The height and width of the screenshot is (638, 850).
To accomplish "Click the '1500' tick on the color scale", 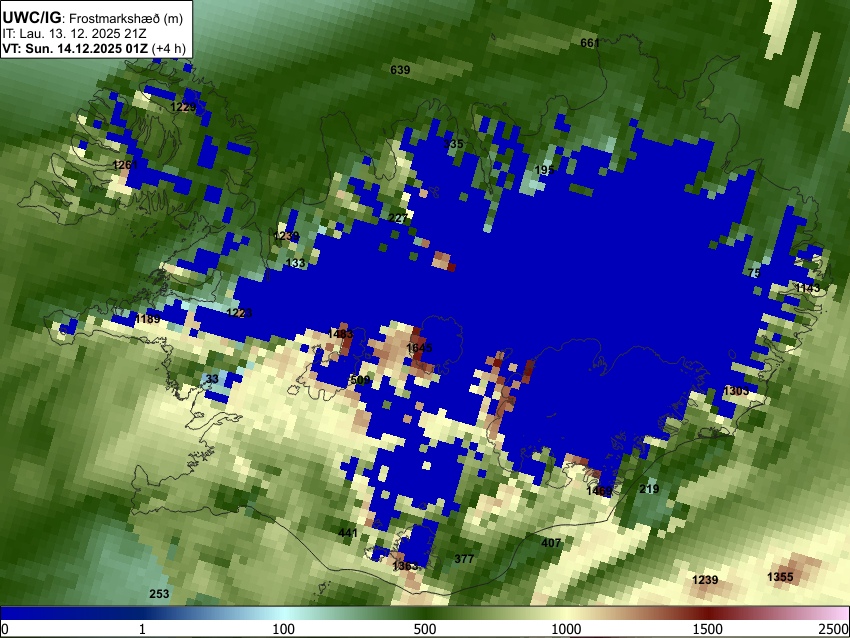I will click(708, 629).
